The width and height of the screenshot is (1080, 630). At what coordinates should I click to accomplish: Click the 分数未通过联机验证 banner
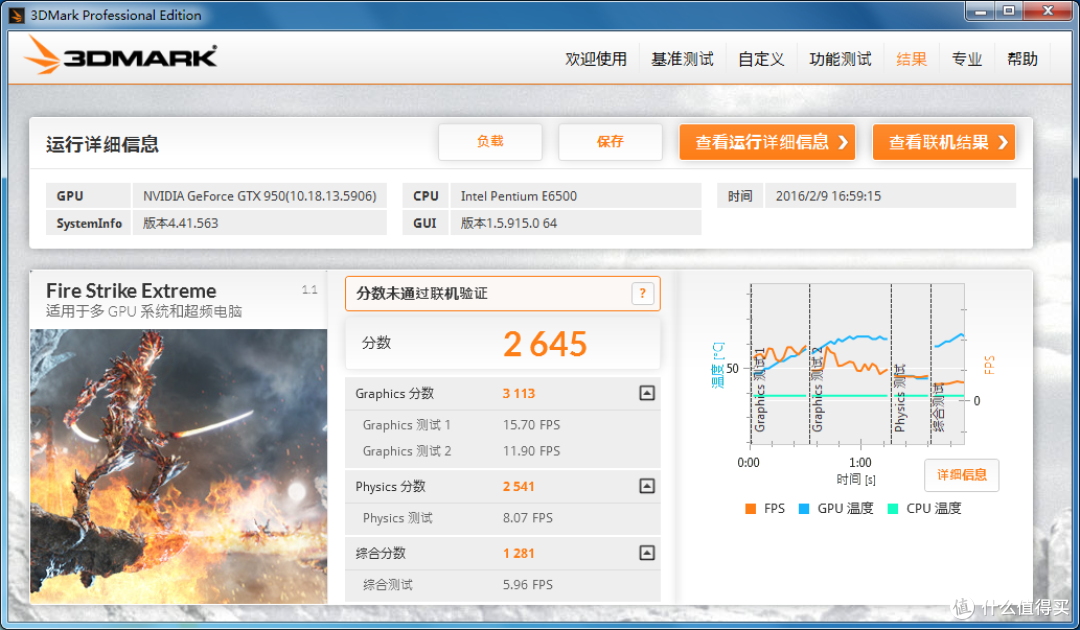click(x=503, y=294)
